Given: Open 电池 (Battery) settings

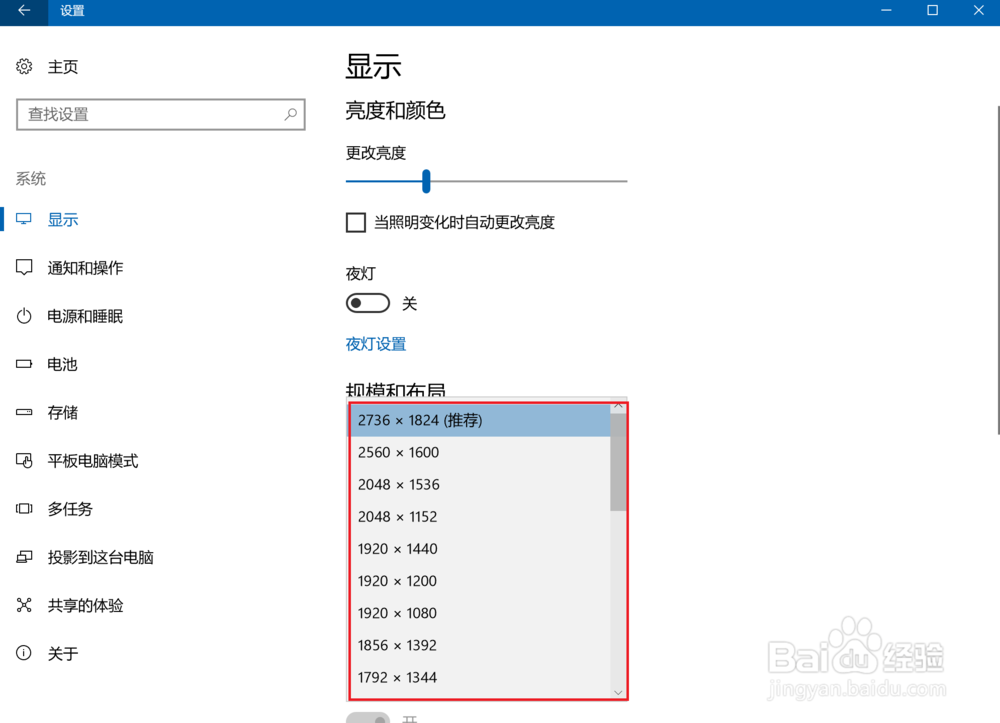Looking at the screenshot, I should 63,364.
